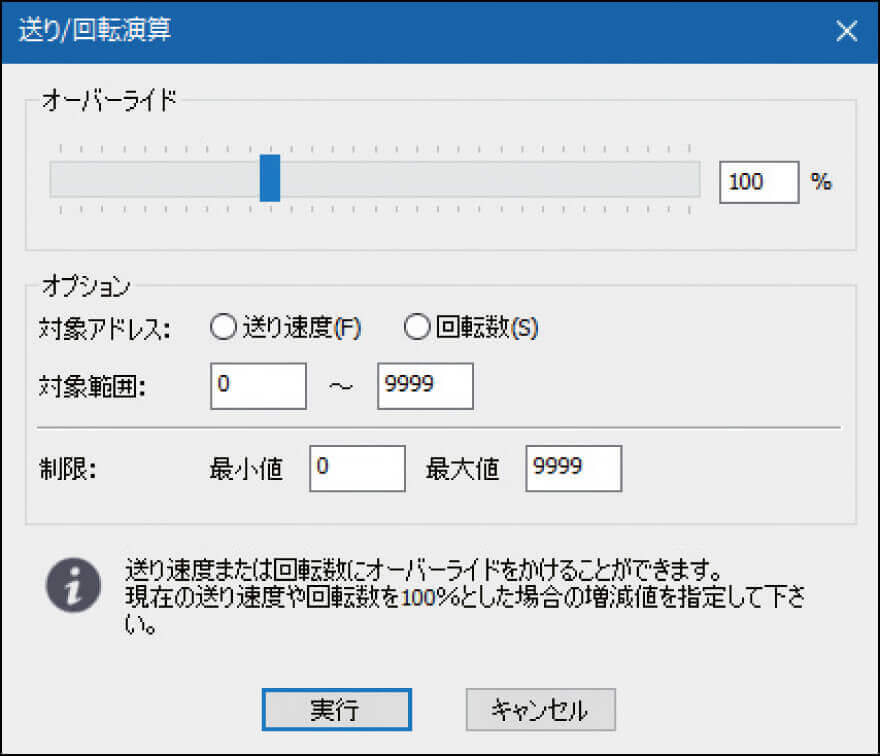Click the override percentage field showing 100
The width and height of the screenshot is (880, 756).
758,182
